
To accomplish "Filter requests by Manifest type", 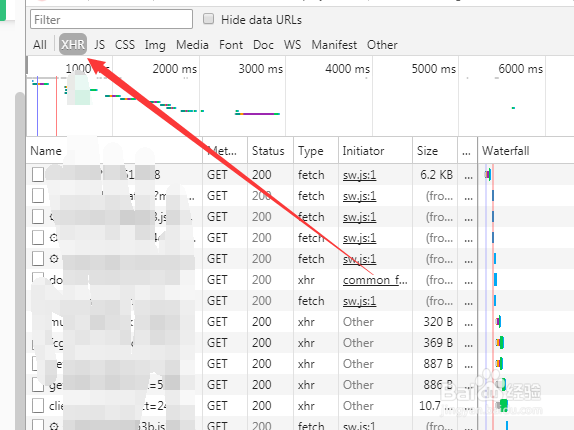I will (x=334, y=45).
